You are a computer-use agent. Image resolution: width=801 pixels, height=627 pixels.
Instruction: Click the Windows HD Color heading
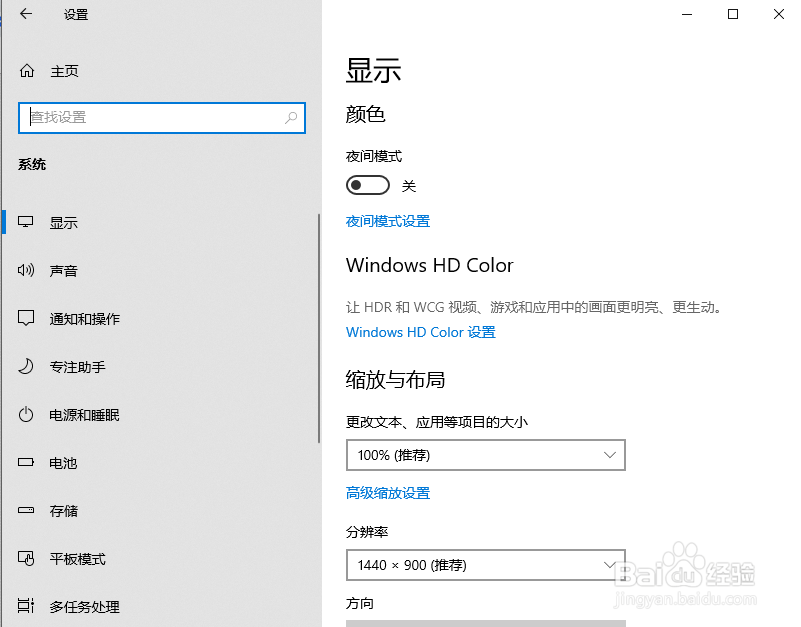pos(429,265)
